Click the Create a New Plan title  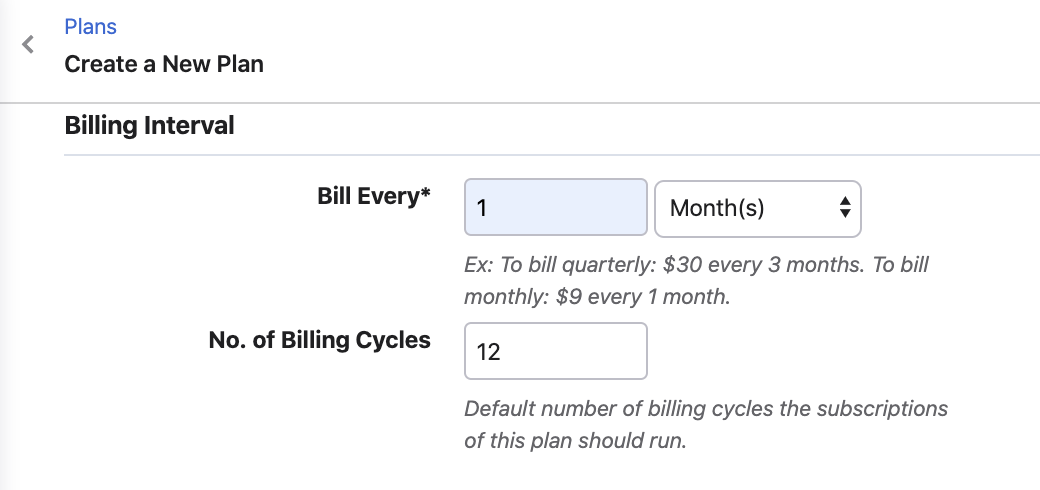[164, 65]
